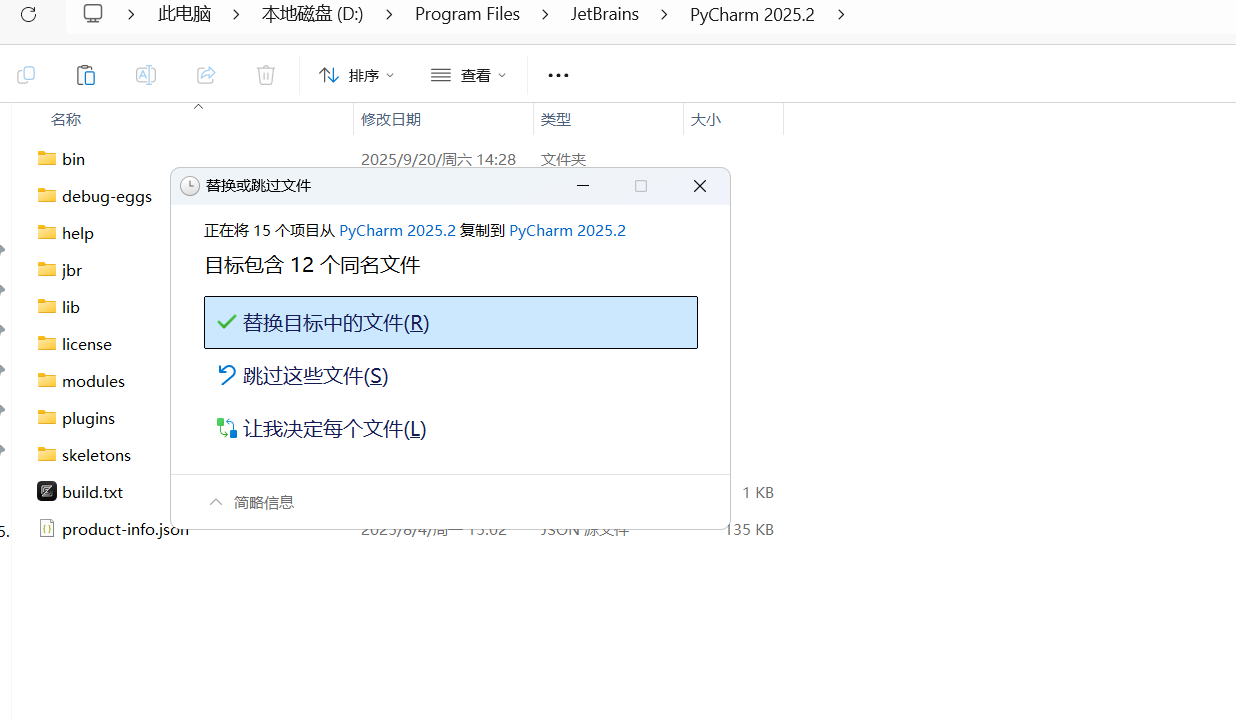Sort by 修改日期 column header
This screenshot has height=721, width=1236.
pos(391,119)
